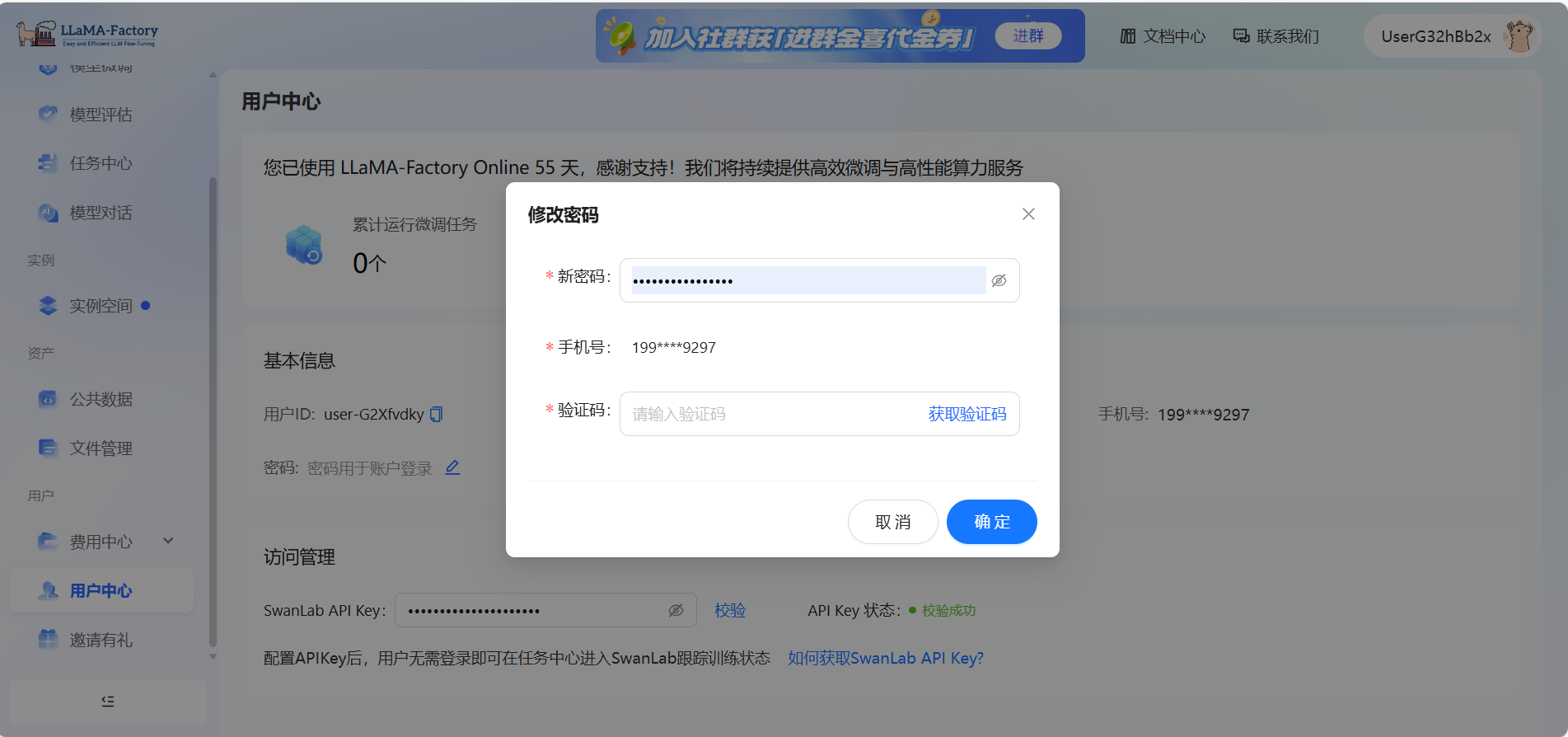Open 实例空间 in the sidebar
This screenshot has height=737, width=1568.
101,306
